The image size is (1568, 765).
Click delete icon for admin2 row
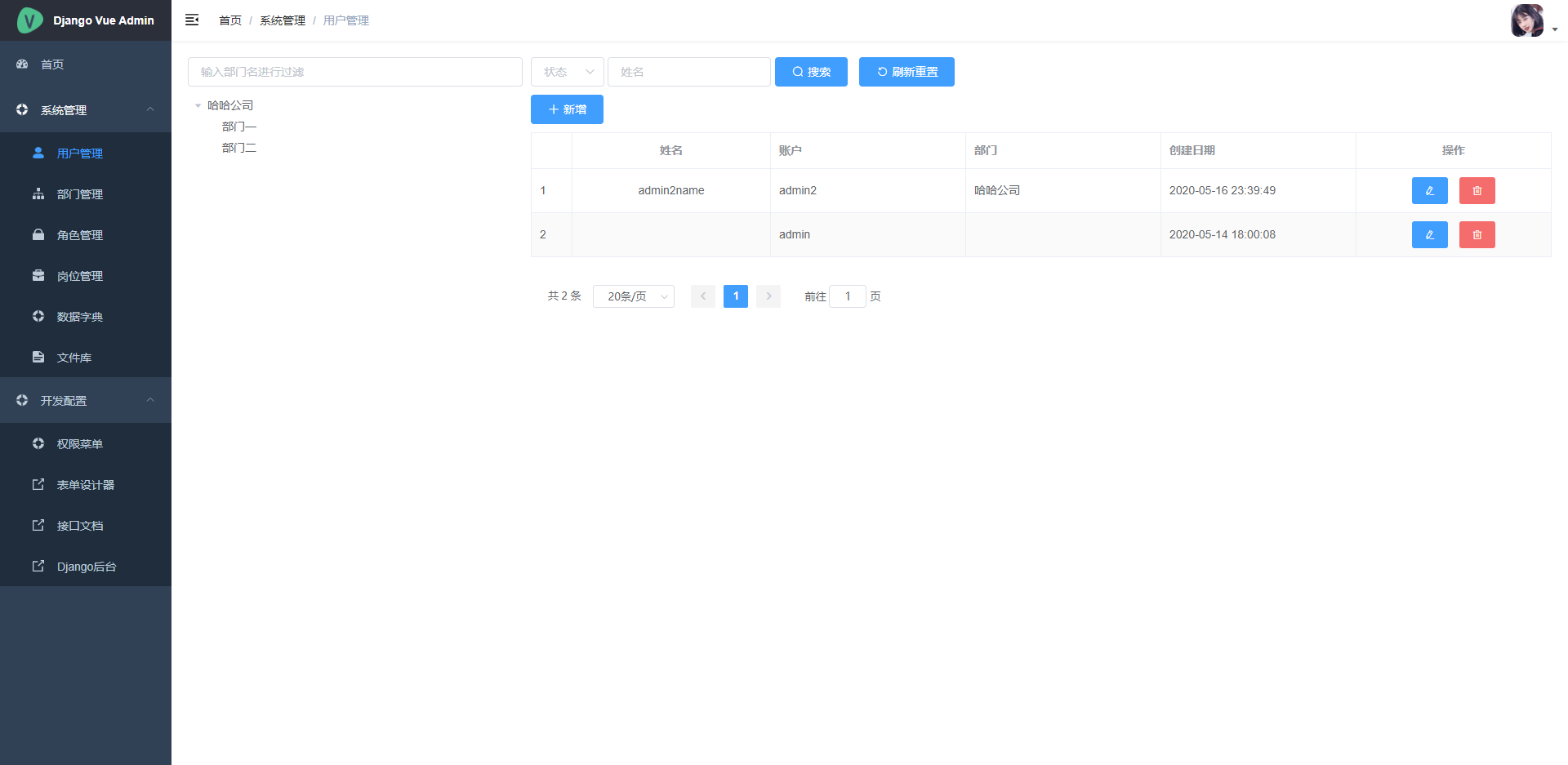coord(1477,191)
